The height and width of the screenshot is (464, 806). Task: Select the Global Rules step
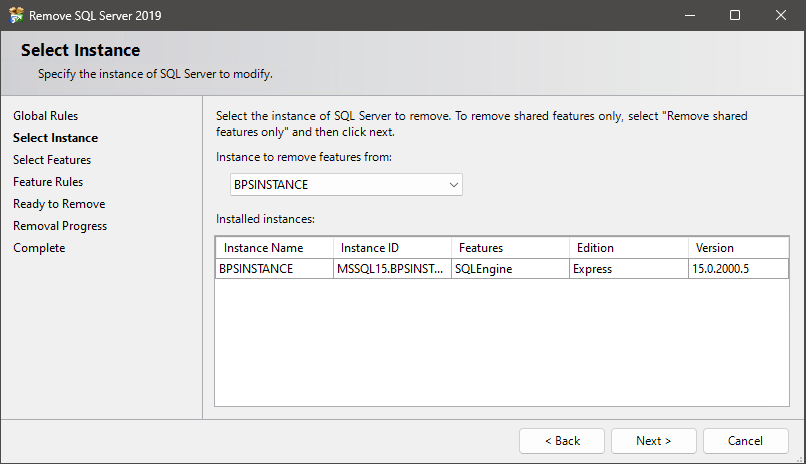coord(46,116)
